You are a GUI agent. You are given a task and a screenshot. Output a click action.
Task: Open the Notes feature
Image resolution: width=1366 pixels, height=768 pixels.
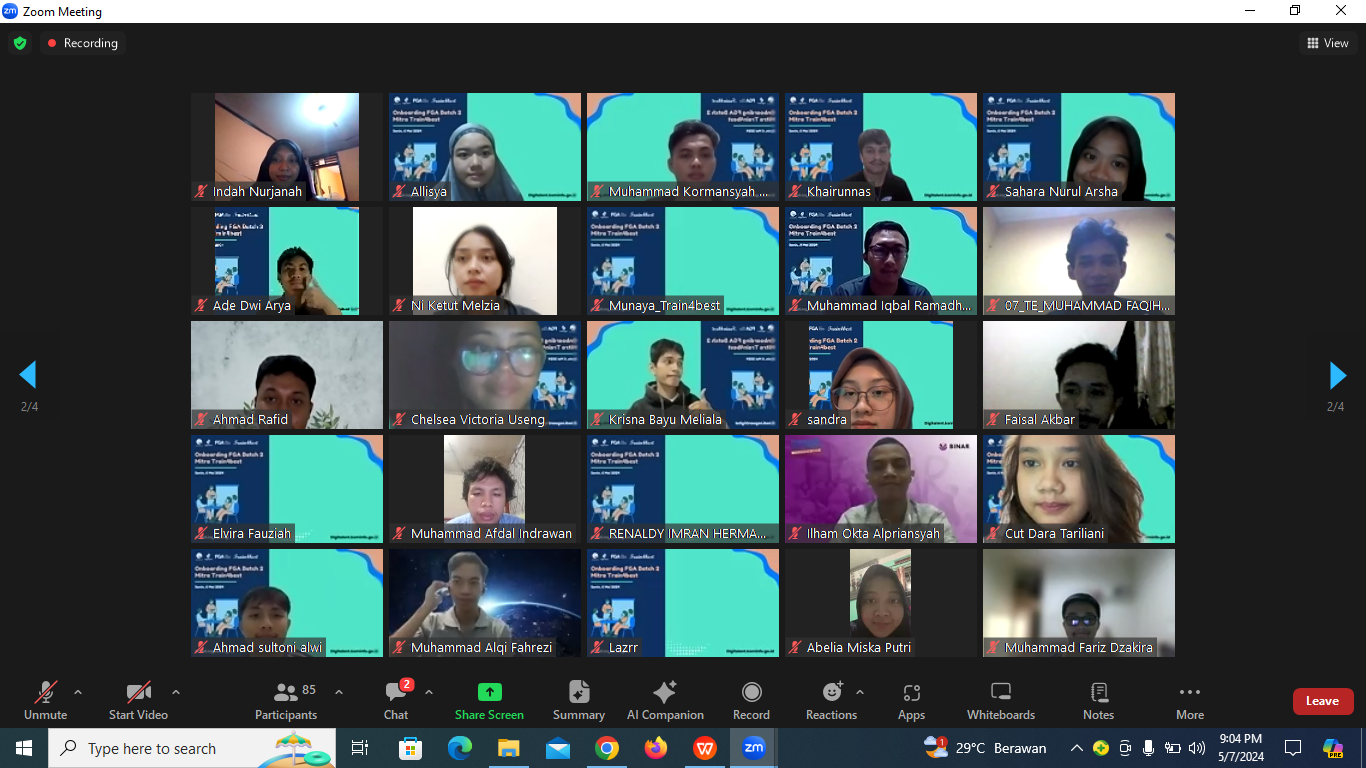click(1098, 700)
